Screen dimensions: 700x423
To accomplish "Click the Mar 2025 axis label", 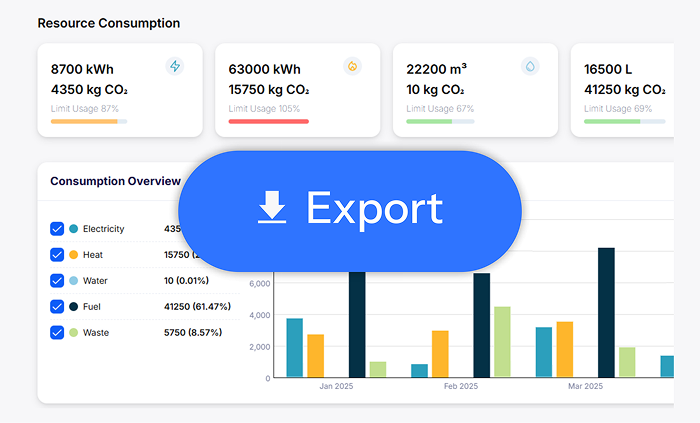I will pyautogui.click(x=585, y=386).
